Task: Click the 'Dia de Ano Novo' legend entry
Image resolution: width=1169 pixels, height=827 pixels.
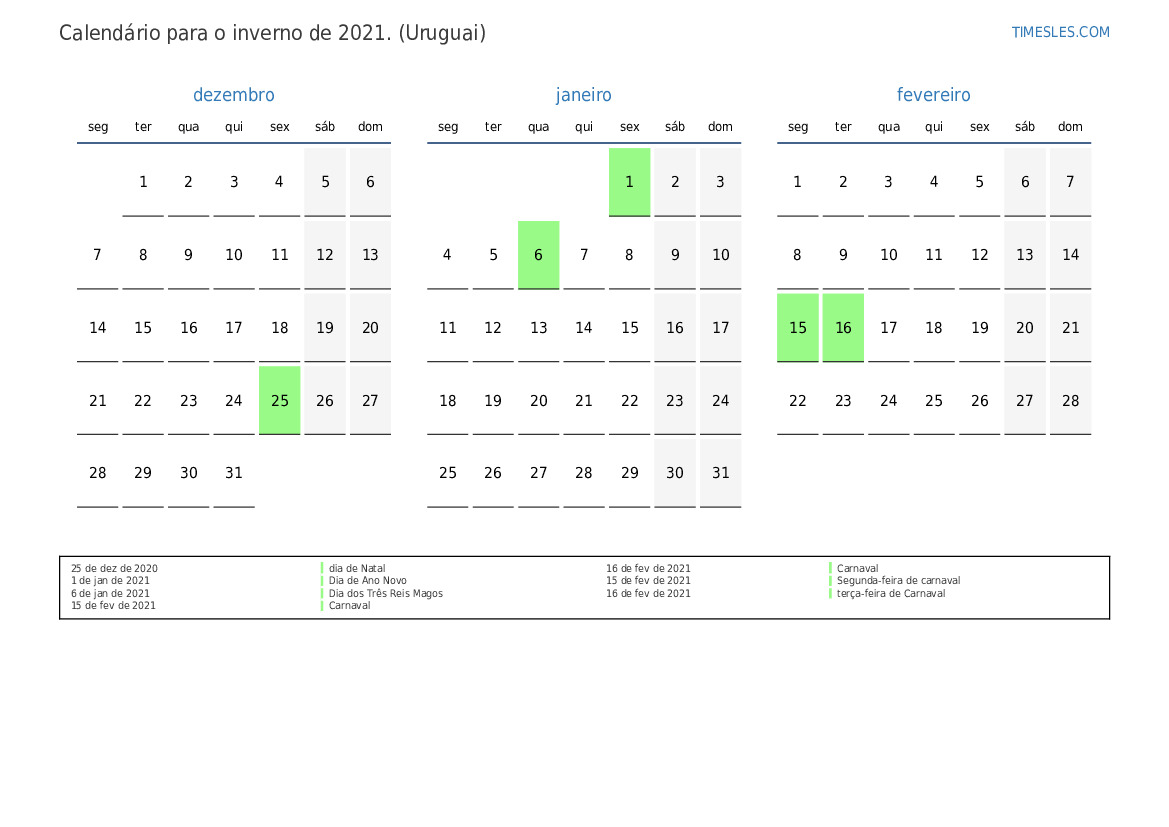Action: tap(368, 580)
